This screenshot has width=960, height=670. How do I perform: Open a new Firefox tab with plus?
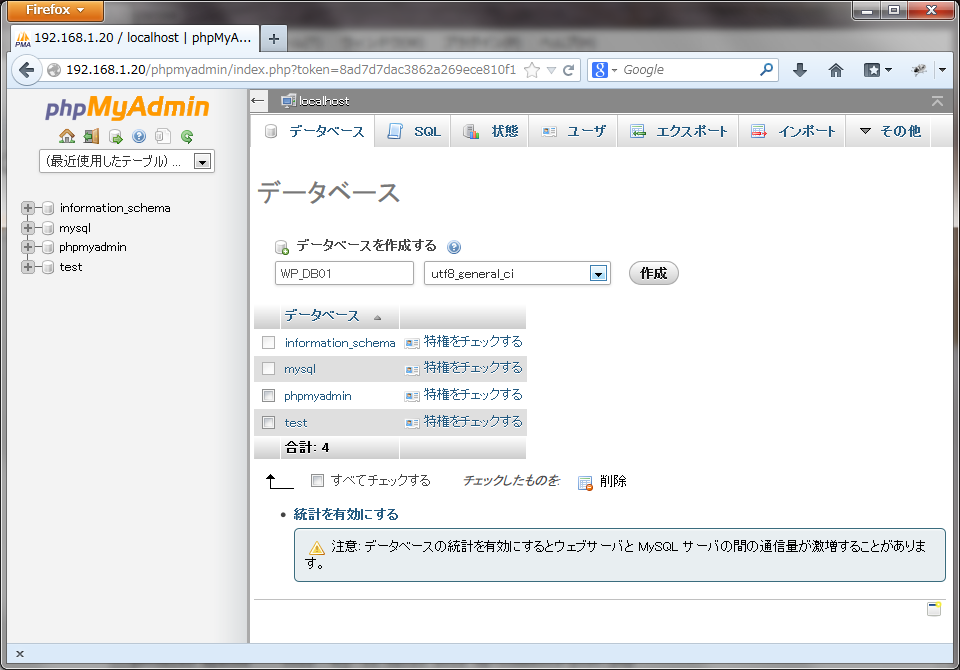pyautogui.click(x=274, y=39)
